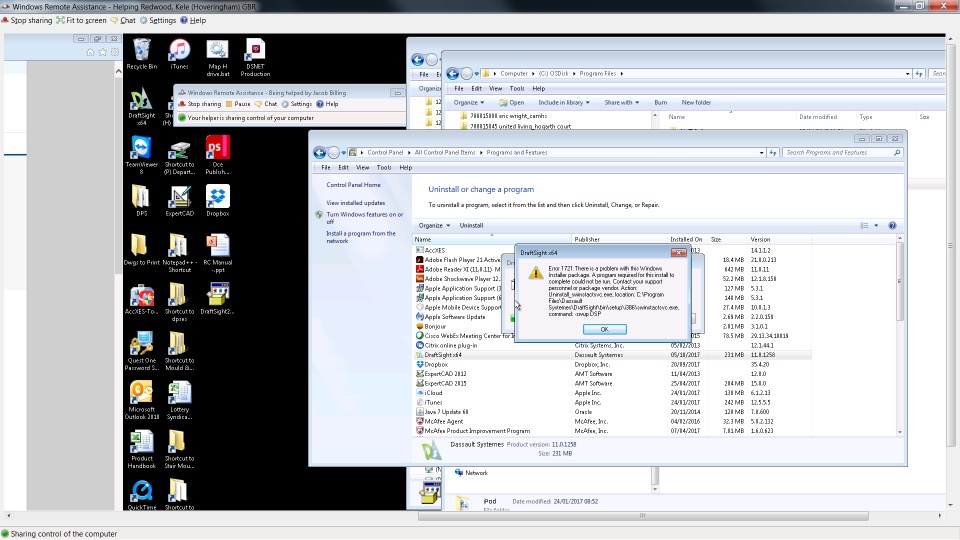Open Quest One Password desktop icon
This screenshot has width=960, height=540.
tap(141, 351)
